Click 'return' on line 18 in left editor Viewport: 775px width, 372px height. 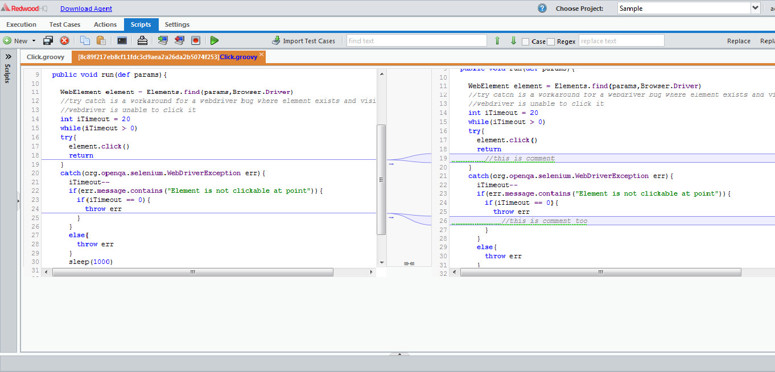81,155
